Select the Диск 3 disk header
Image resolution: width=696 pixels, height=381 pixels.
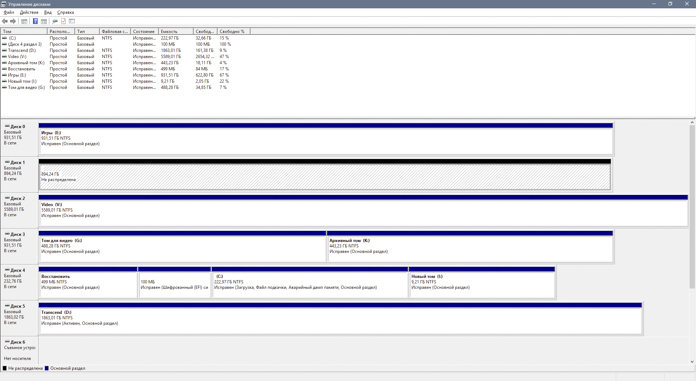(x=19, y=246)
